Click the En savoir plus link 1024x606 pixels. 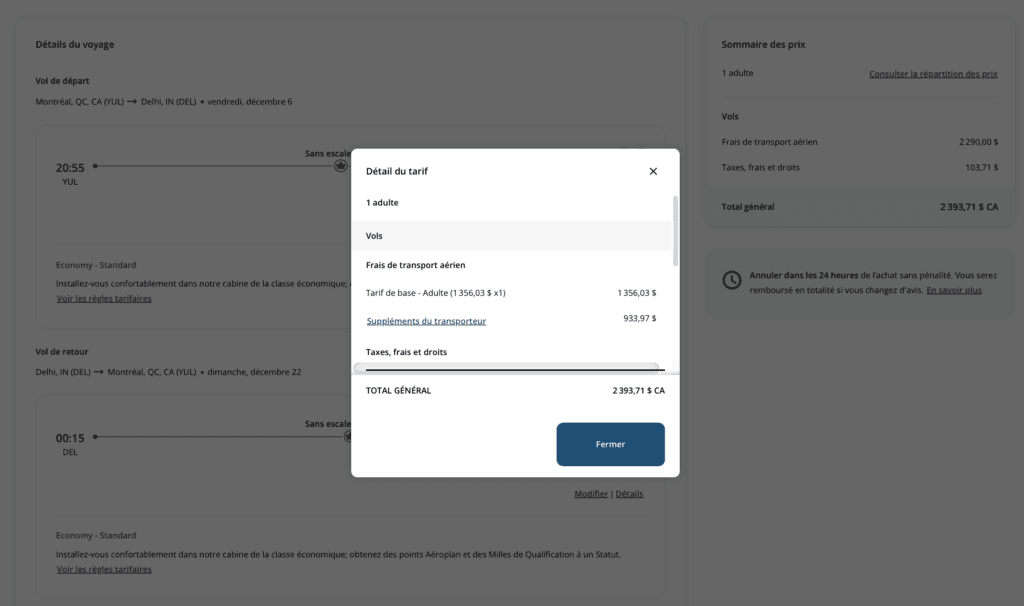(x=953, y=290)
